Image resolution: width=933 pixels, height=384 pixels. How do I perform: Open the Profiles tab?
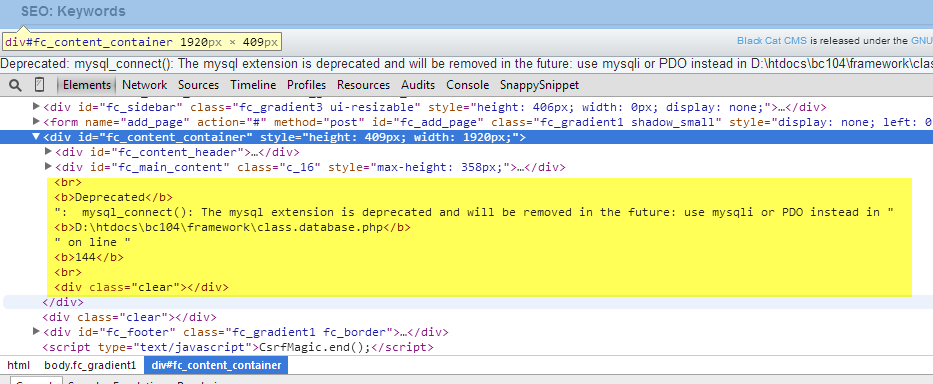[x=306, y=85]
